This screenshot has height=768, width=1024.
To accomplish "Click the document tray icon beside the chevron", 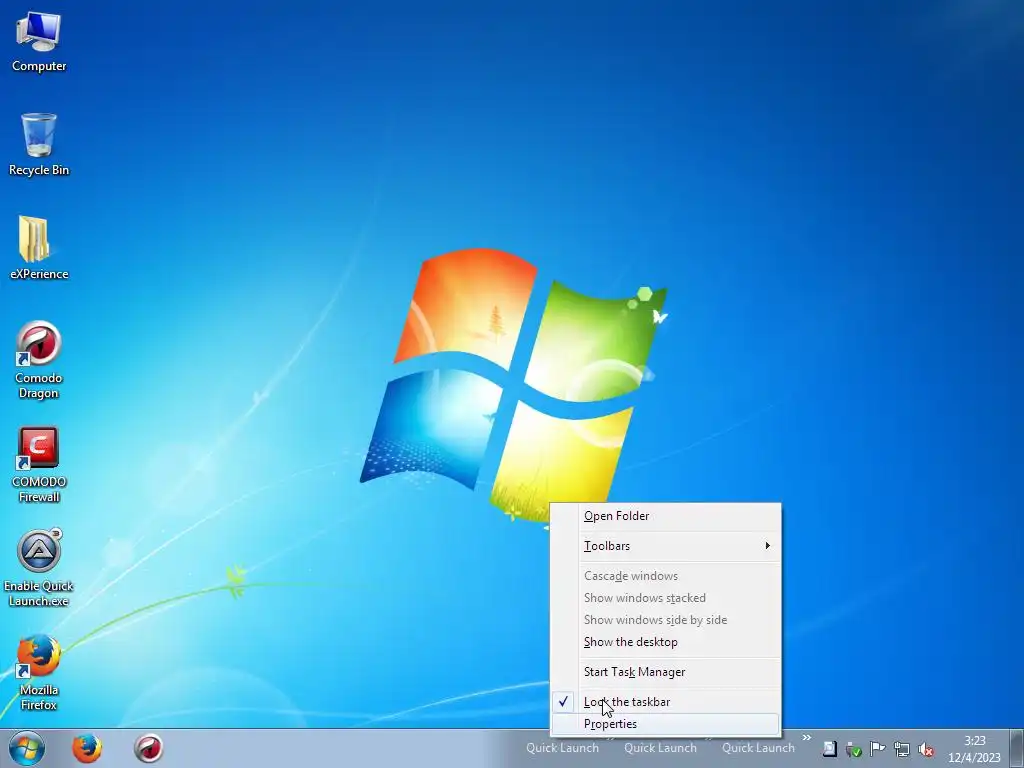I will (829, 749).
